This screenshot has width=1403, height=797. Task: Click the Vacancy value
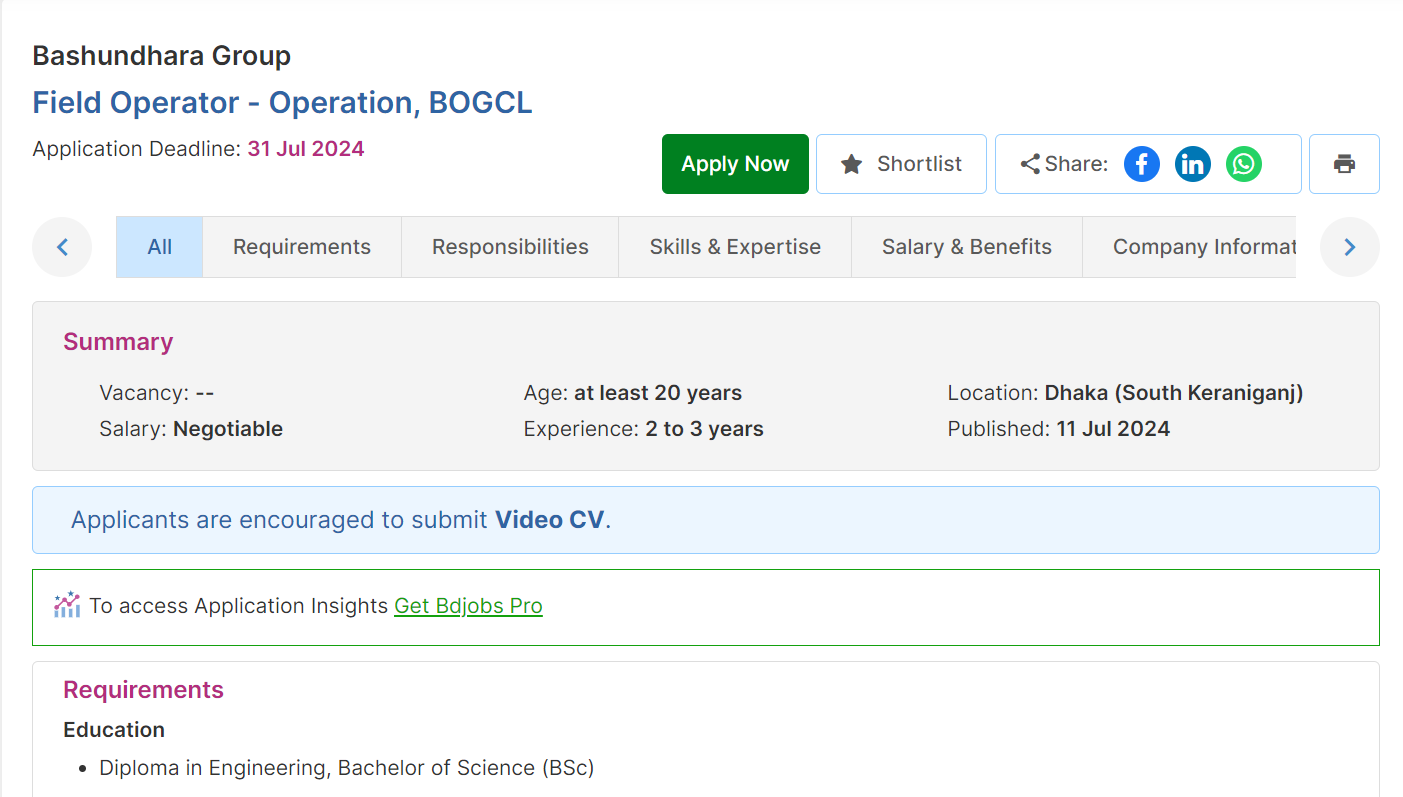point(205,393)
